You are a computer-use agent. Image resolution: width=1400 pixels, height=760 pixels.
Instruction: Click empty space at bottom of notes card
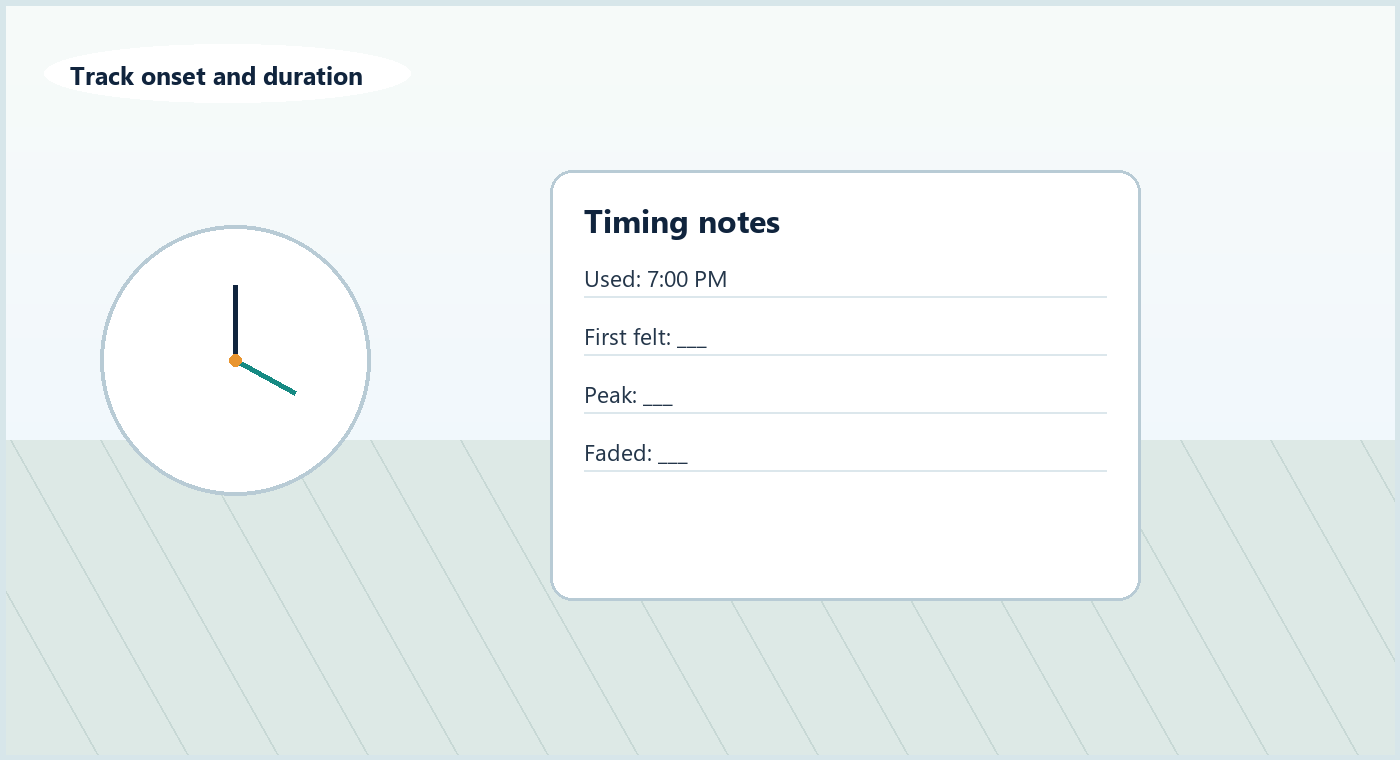point(845,535)
